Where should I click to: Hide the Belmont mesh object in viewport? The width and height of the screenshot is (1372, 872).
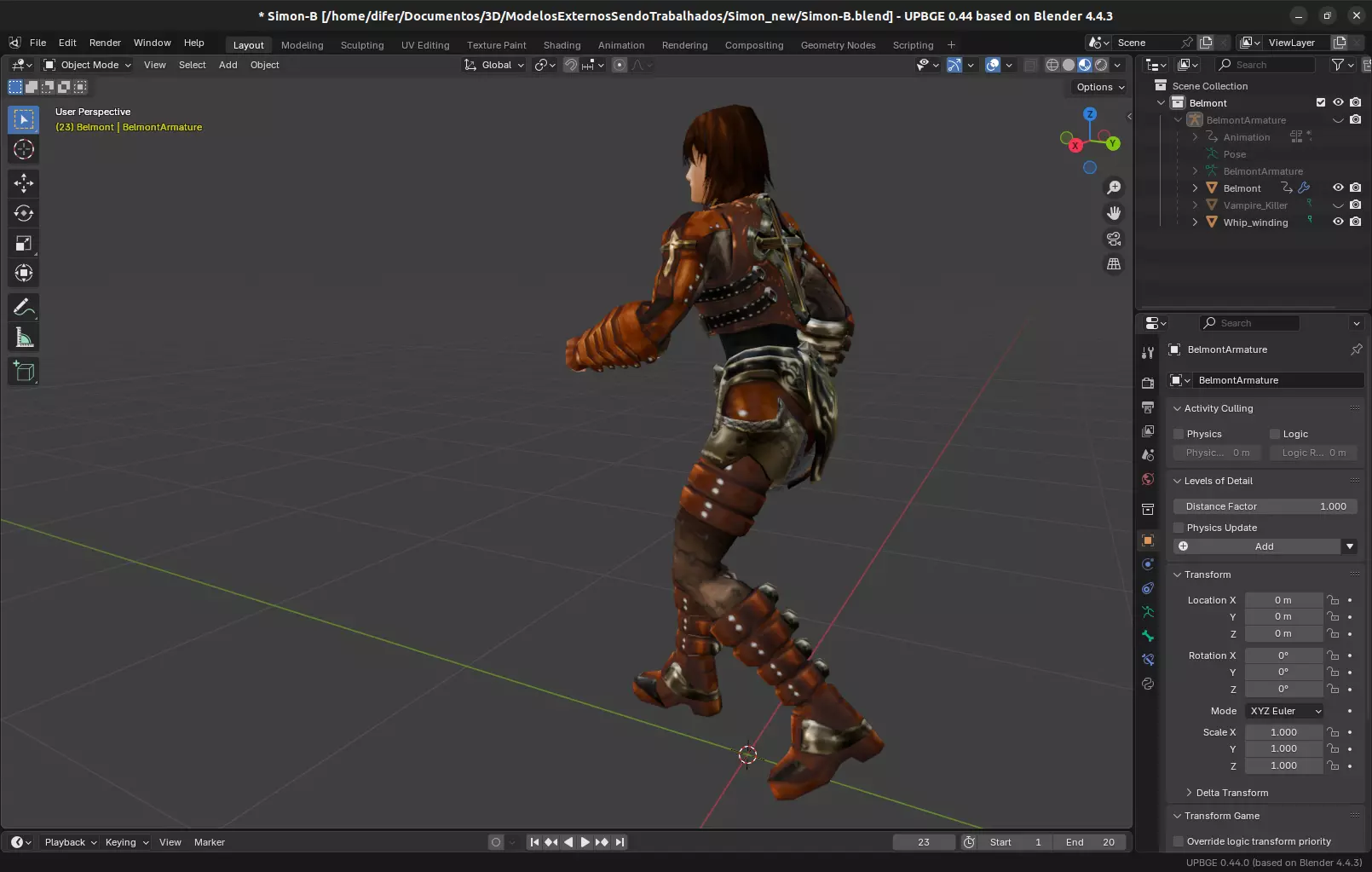(1338, 188)
